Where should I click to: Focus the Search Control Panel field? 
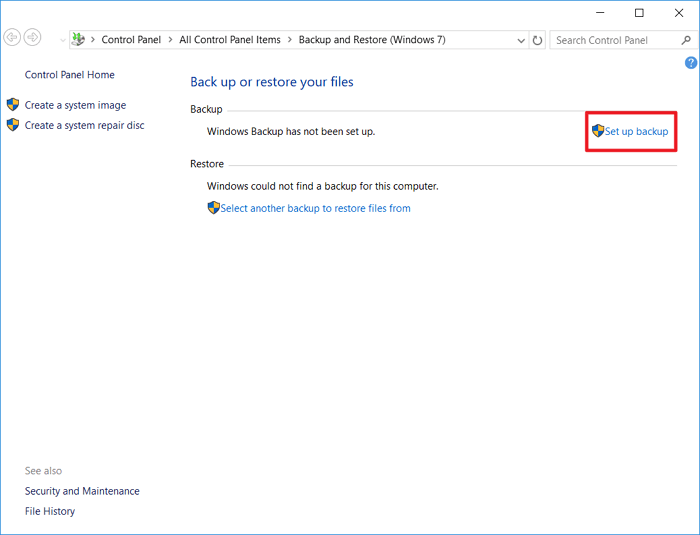point(622,40)
